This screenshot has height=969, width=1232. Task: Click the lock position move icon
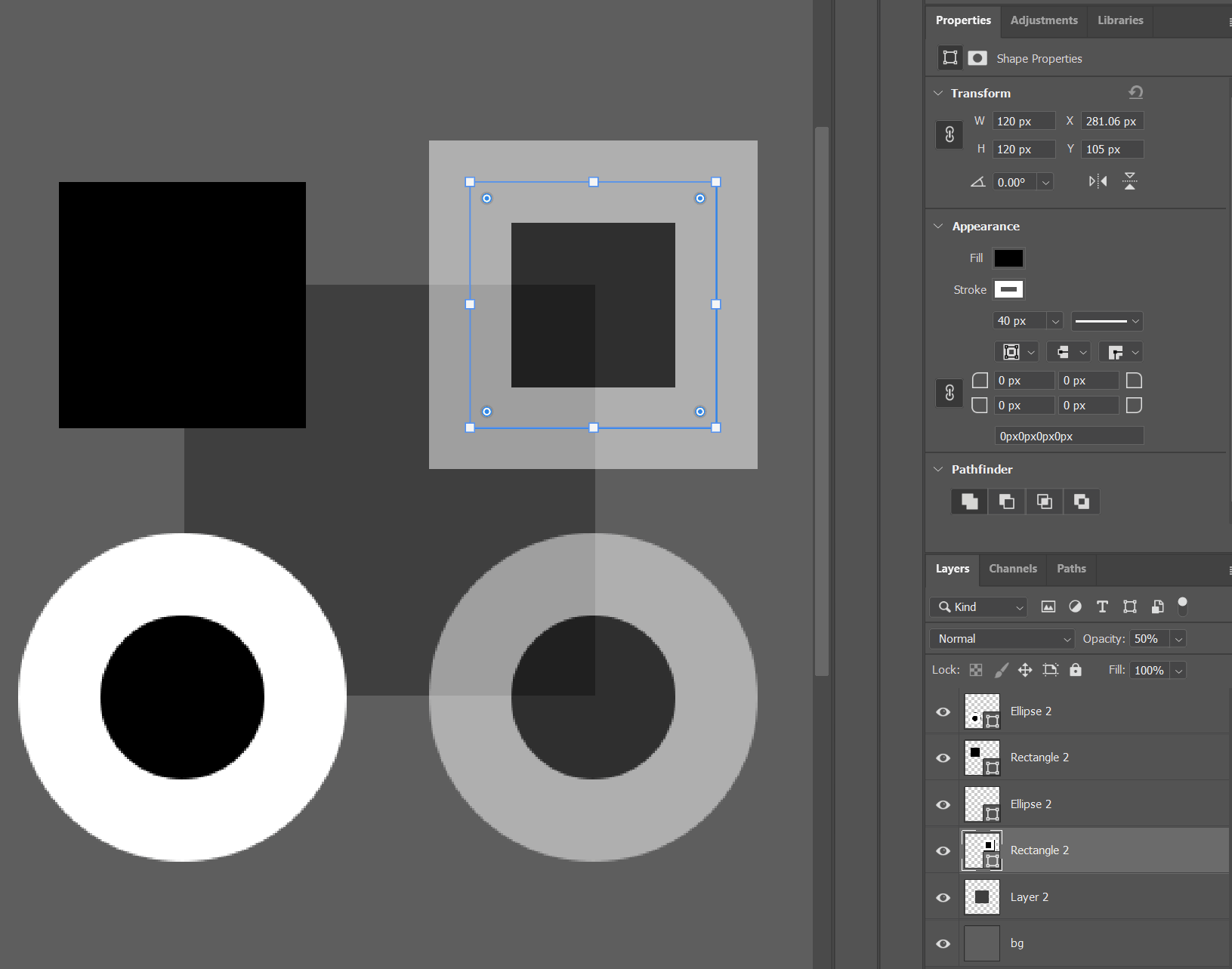pyautogui.click(x=1025, y=670)
